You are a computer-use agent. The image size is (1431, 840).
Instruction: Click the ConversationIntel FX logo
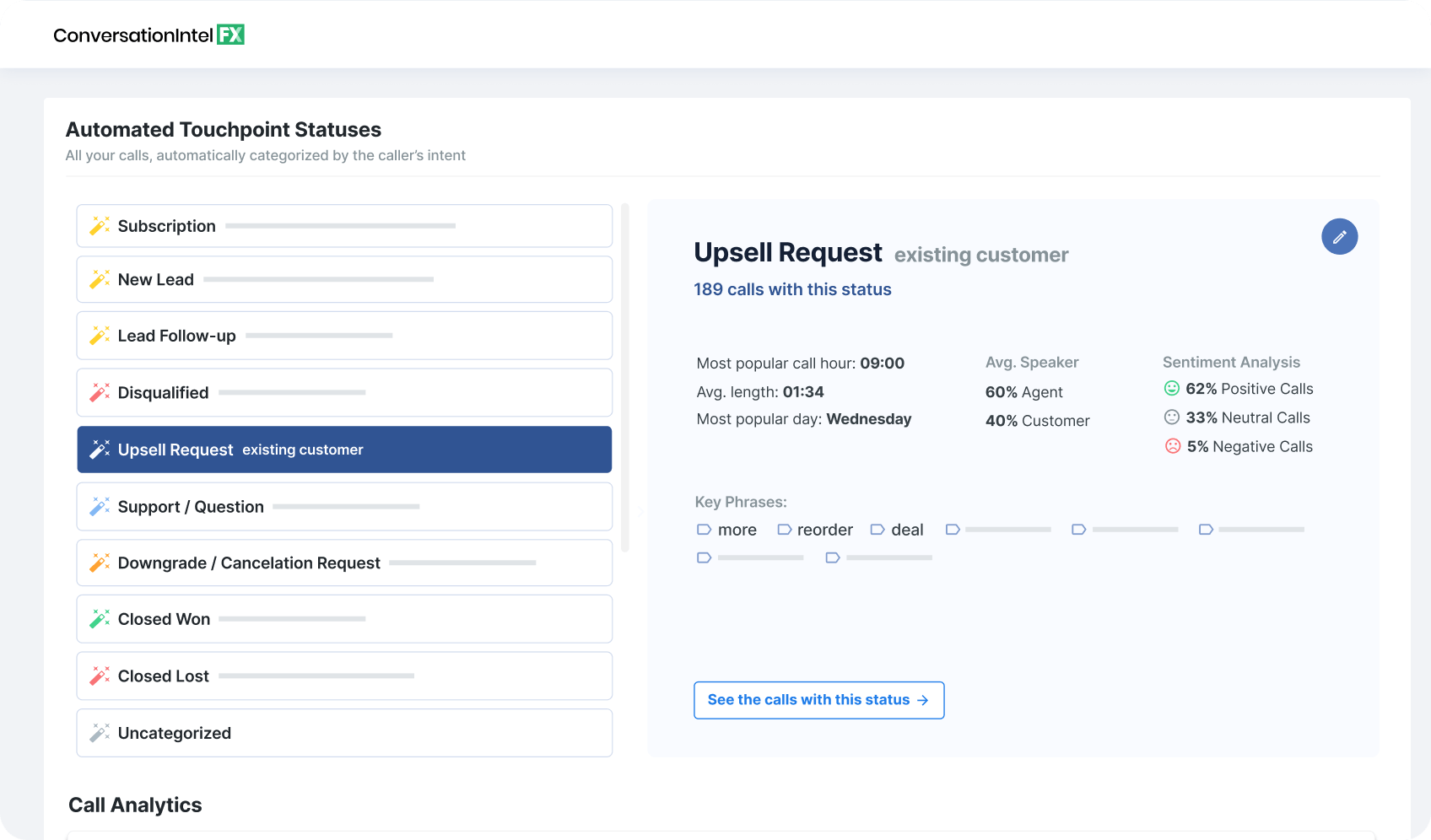148,35
